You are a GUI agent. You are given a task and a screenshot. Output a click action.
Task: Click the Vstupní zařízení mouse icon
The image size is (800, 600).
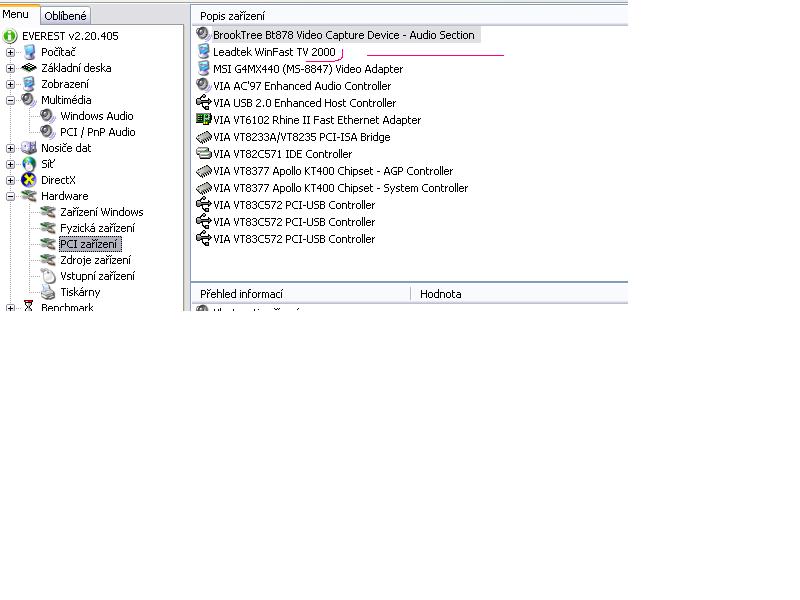(48, 276)
